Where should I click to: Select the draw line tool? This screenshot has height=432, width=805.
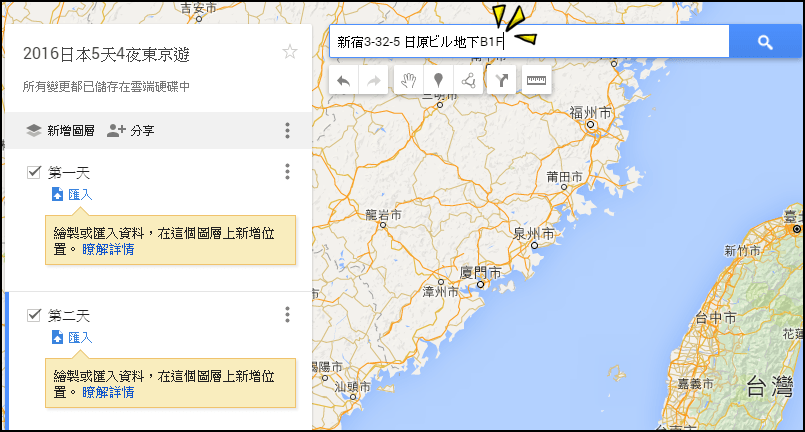[468, 80]
